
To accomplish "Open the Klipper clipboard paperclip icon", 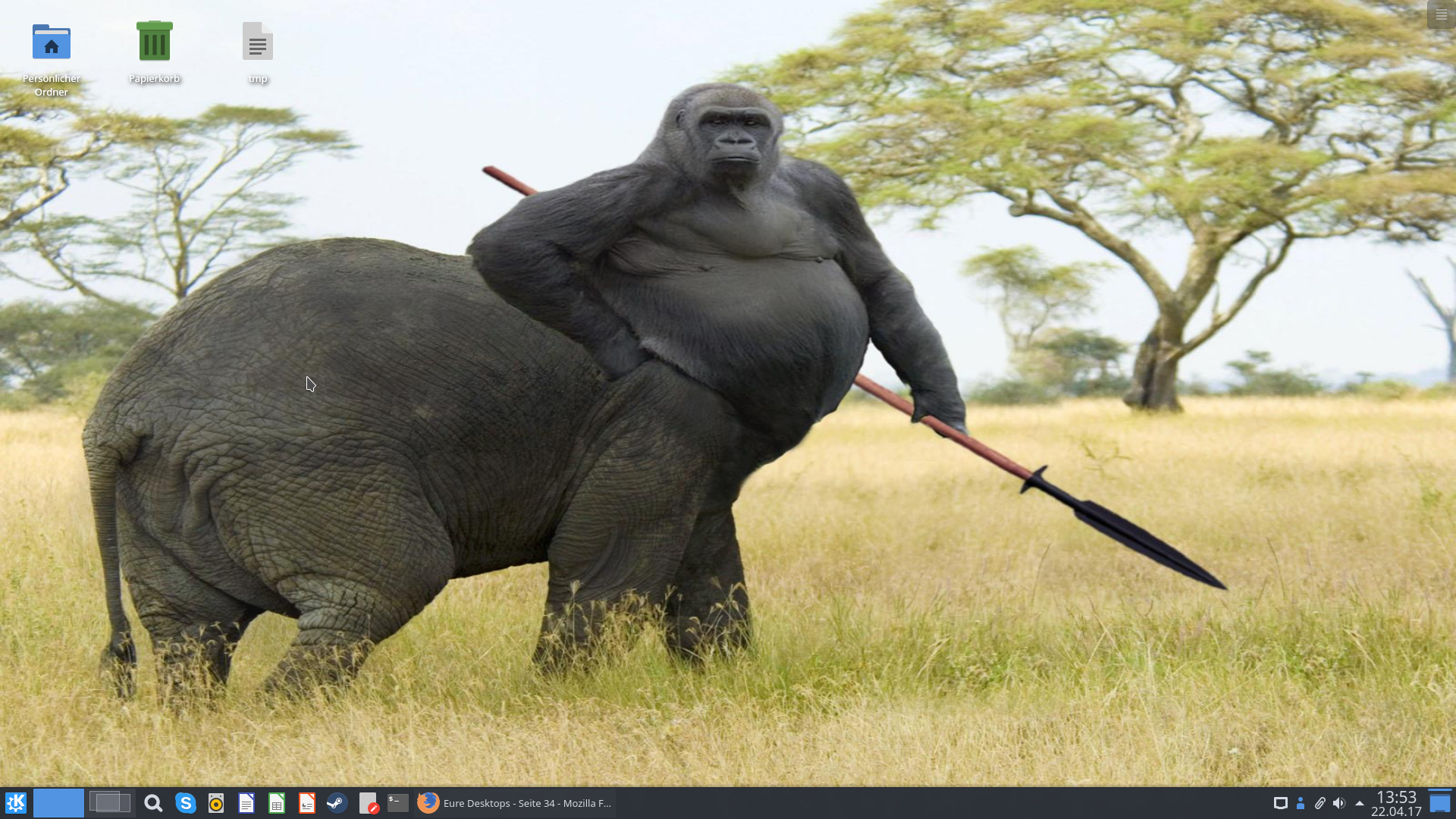I will [1319, 803].
